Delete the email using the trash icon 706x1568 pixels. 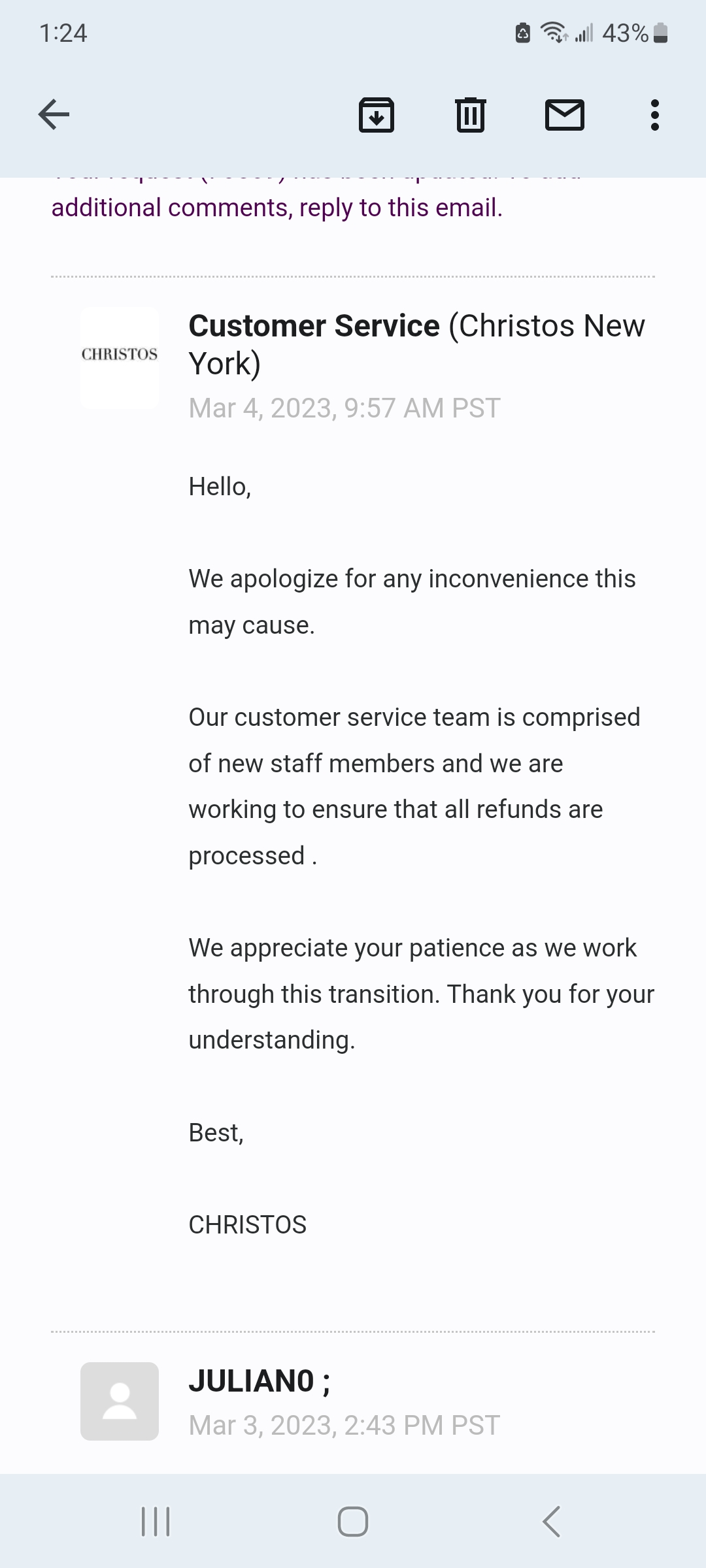click(470, 115)
